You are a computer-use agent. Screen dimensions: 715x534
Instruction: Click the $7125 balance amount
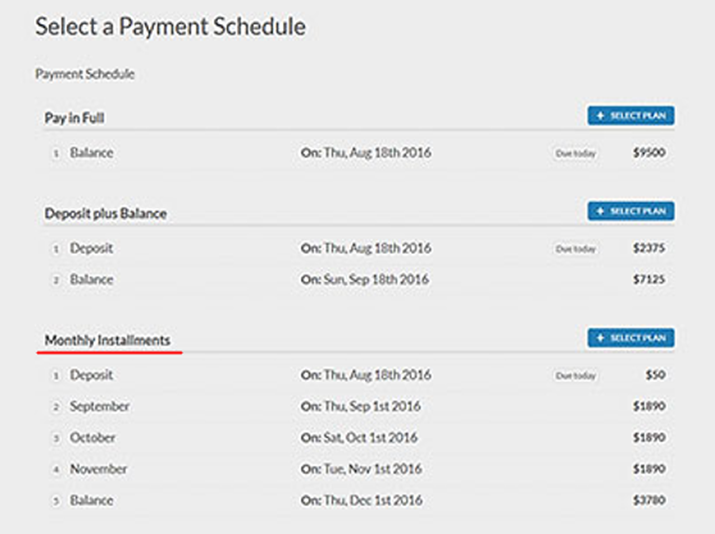tap(649, 280)
